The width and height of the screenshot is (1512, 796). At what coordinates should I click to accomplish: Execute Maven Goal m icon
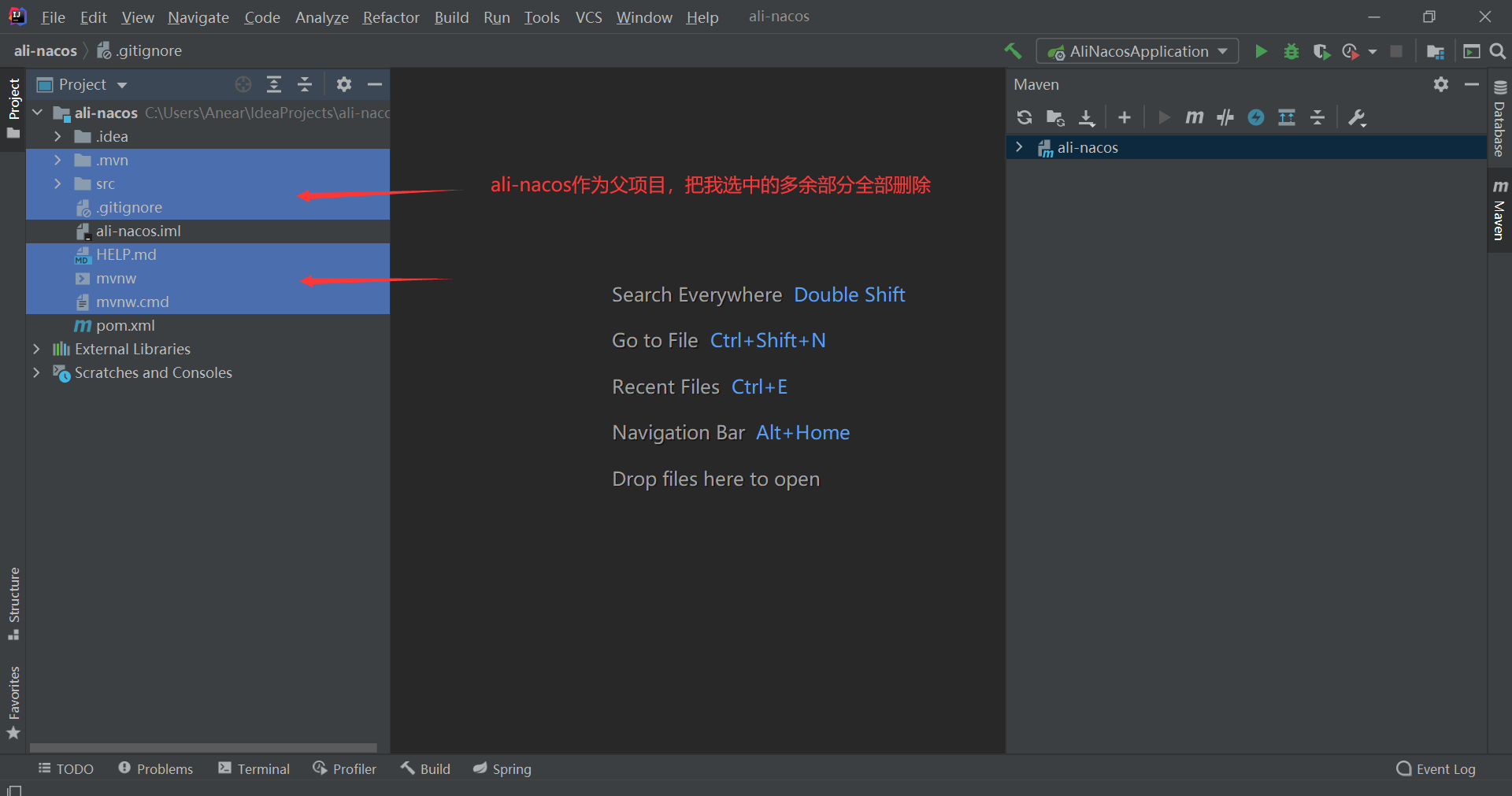click(1195, 117)
